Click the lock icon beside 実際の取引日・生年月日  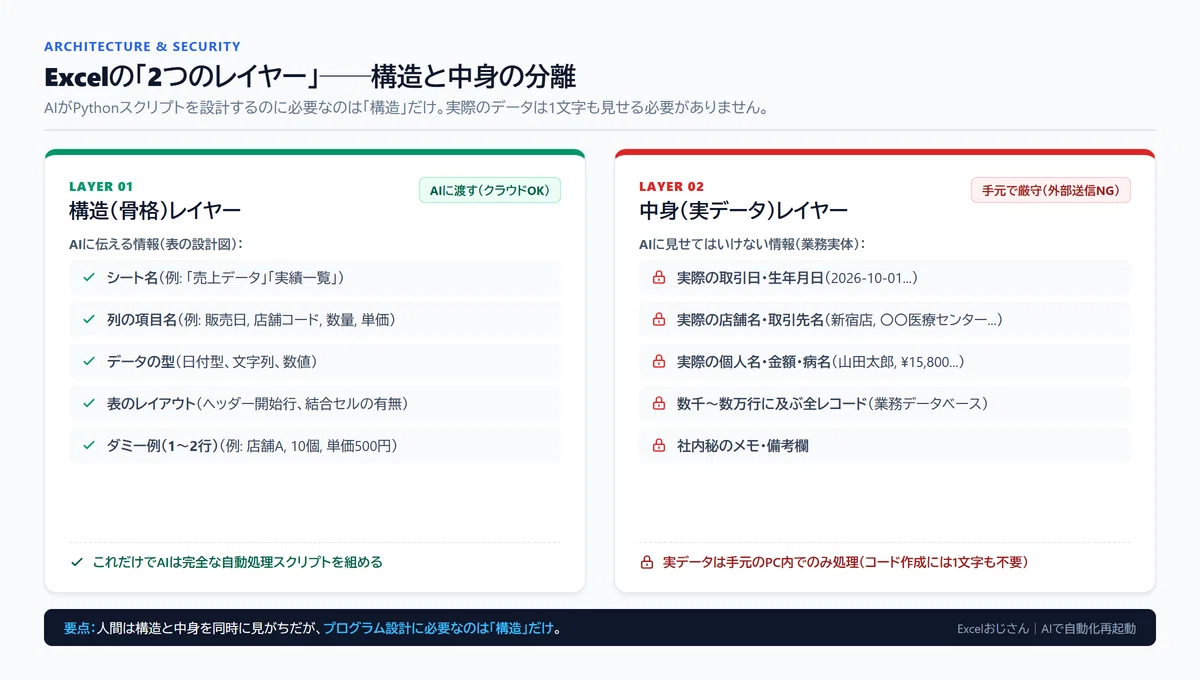659,277
